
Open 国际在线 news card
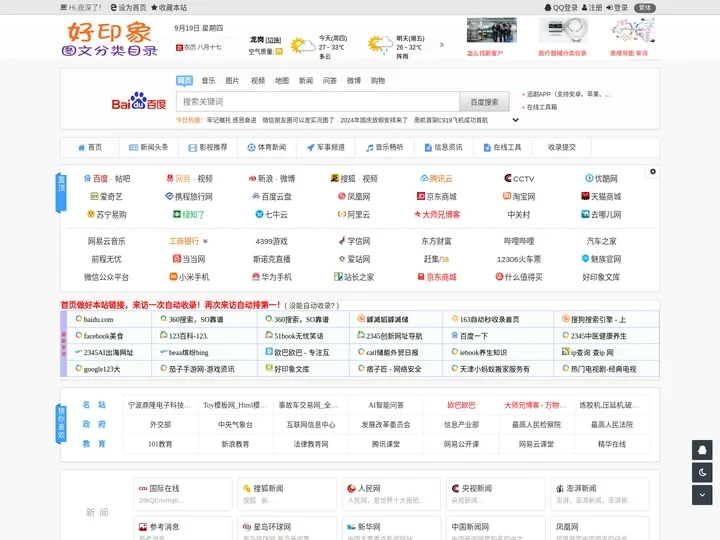click(x=183, y=494)
